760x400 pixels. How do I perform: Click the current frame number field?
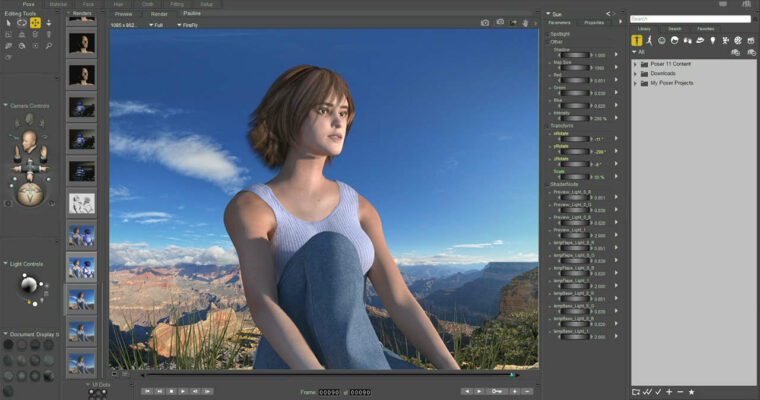(x=329, y=392)
